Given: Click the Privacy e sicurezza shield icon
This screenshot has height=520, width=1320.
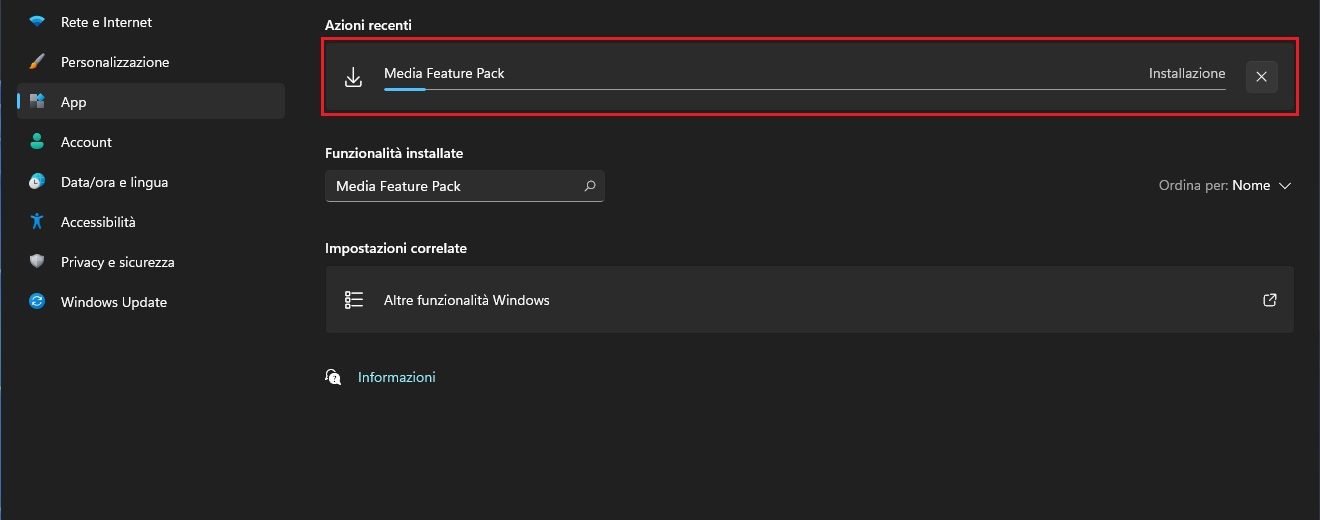Looking at the screenshot, I should click(37, 262).
